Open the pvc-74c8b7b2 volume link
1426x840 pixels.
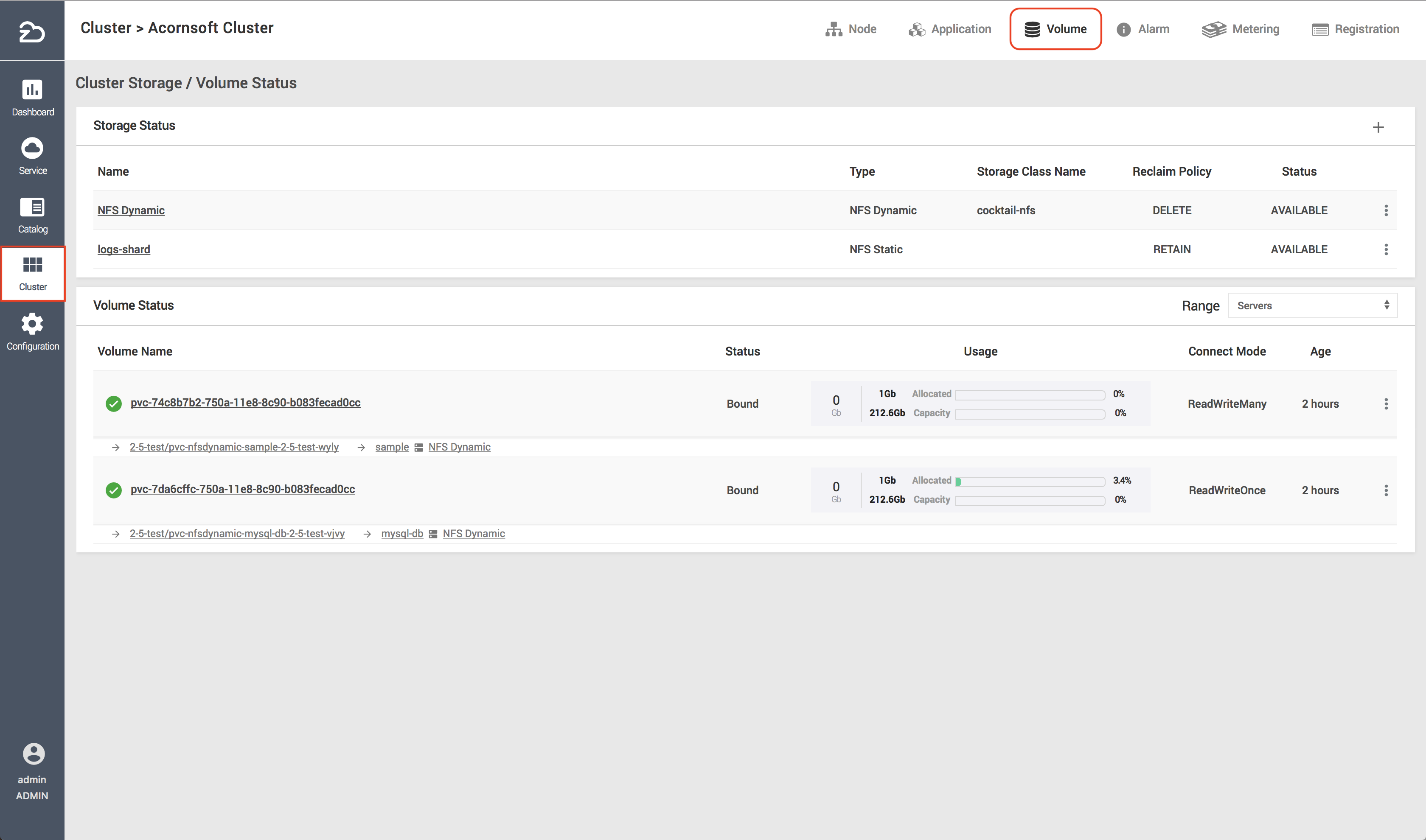coord(245,403)
